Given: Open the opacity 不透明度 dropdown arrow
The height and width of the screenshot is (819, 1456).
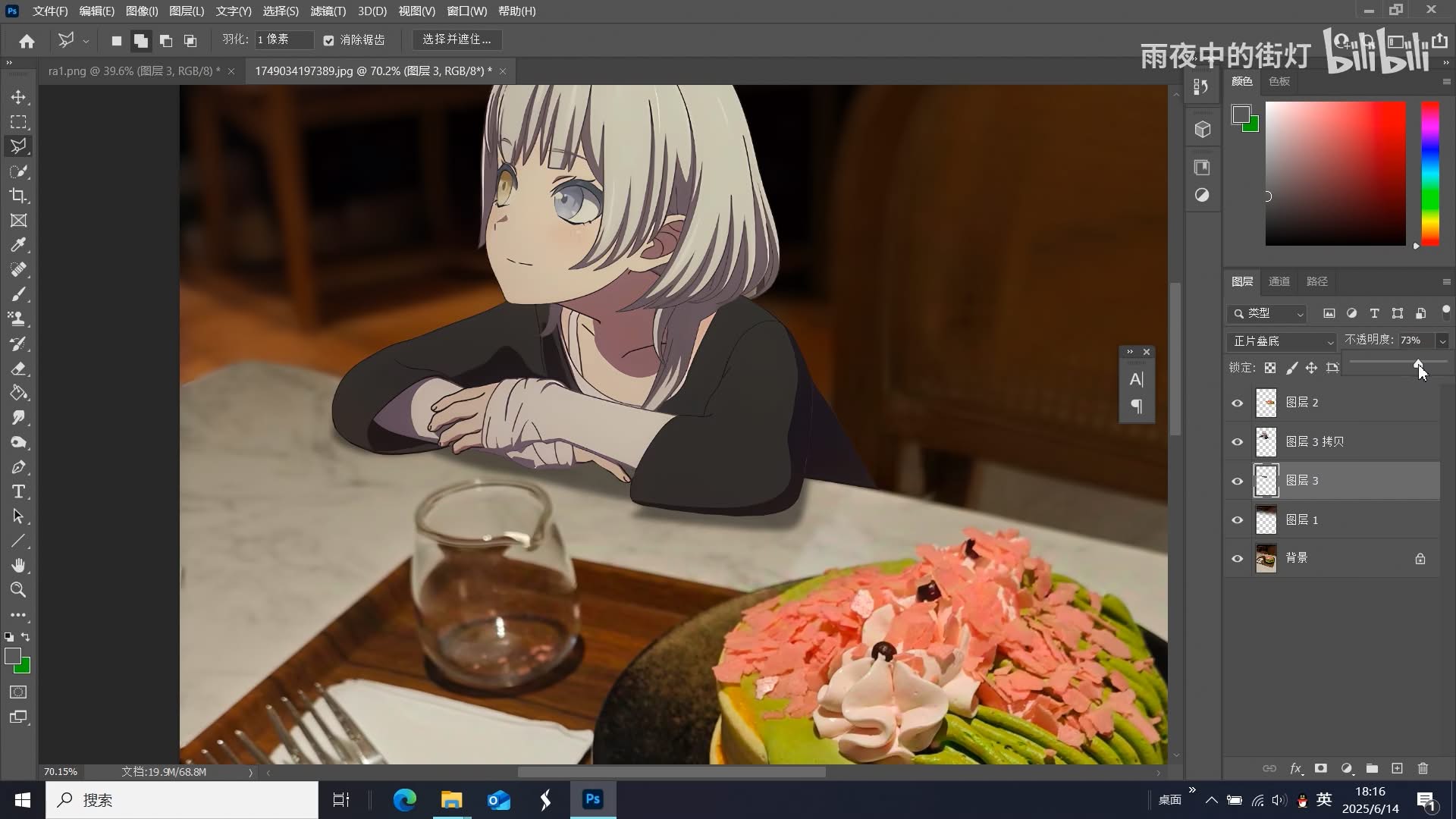Looking at the screenshot, I should 1442,341.
